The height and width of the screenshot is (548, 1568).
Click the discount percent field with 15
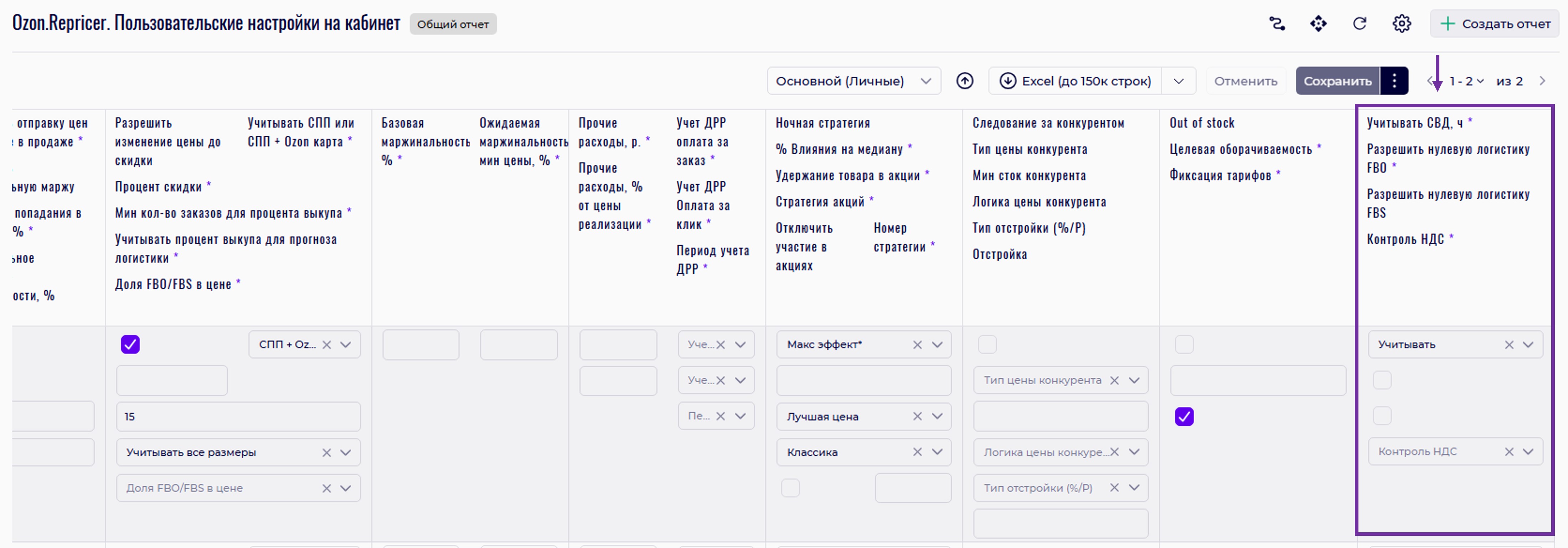coord(238,416)
